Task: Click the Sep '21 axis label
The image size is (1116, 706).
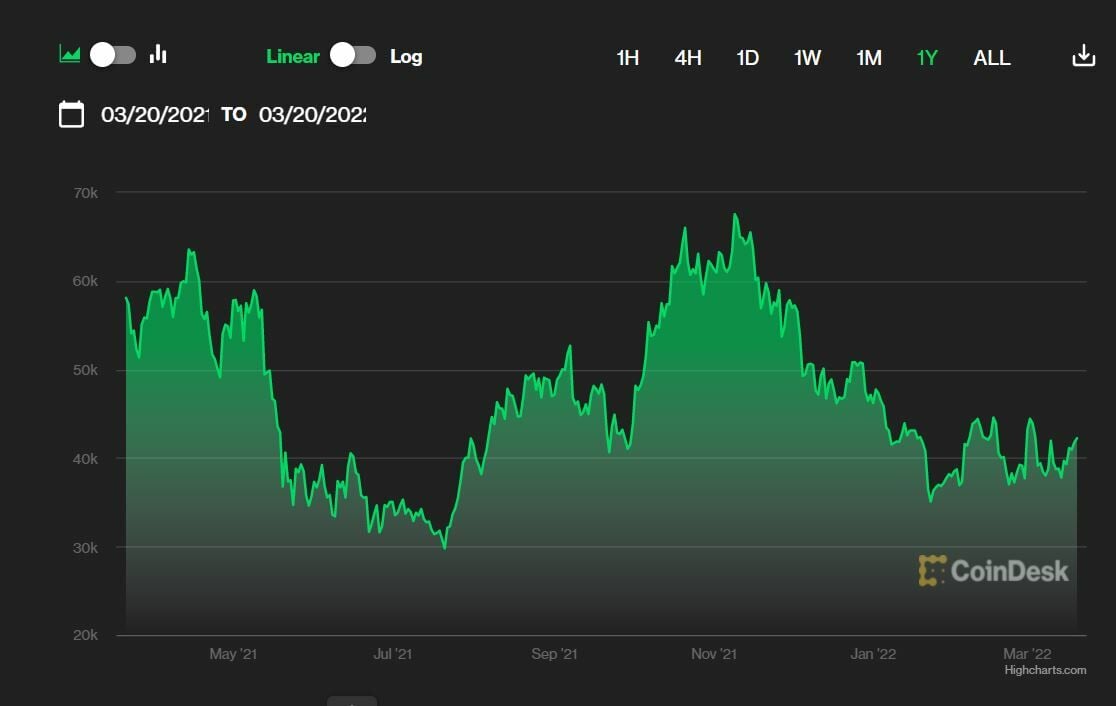Action: point(554,653)
